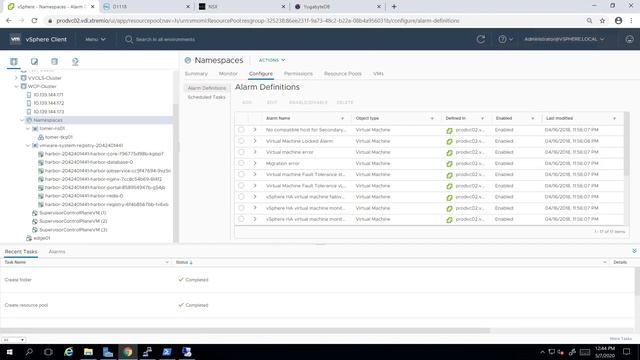
Task: Click the global search field
Action: coord(165,39)
